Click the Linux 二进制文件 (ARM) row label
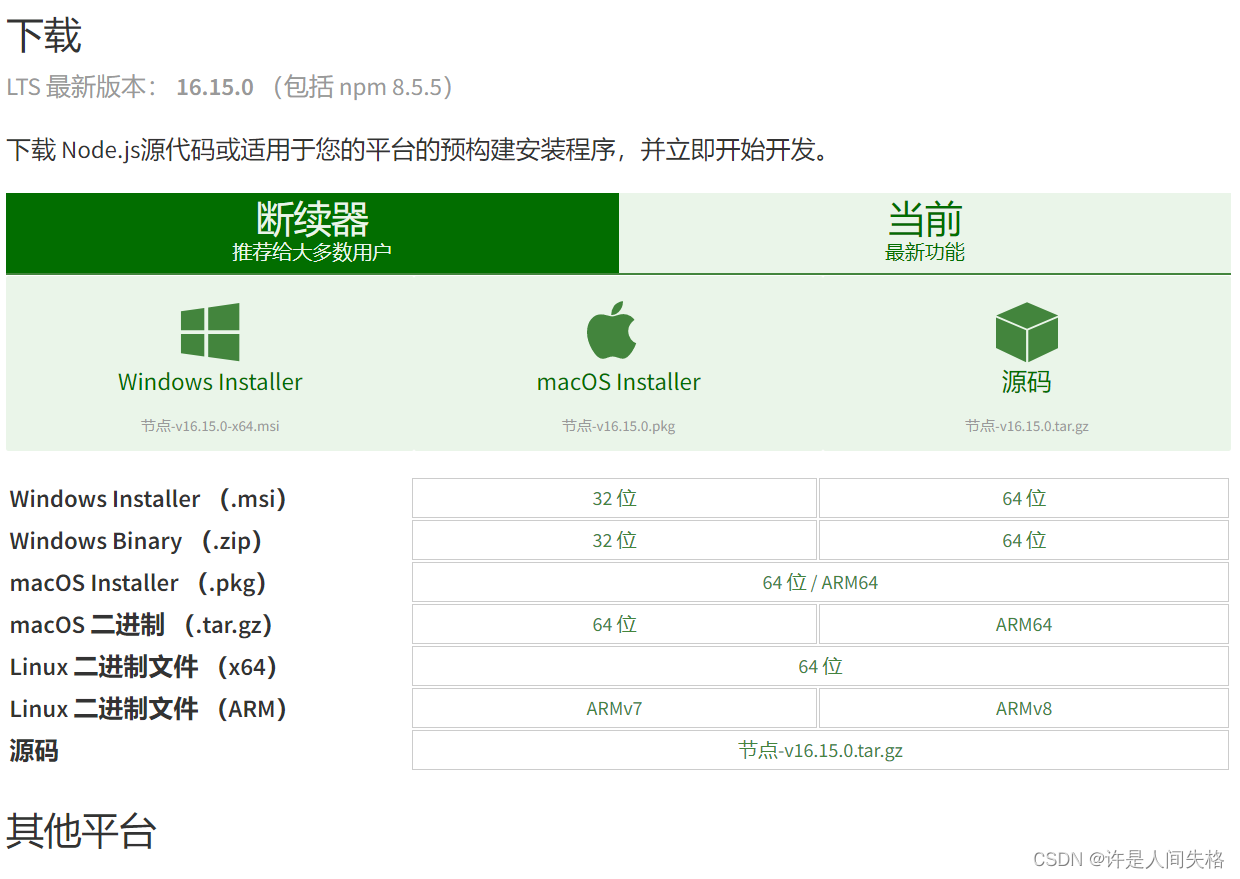 (x=150, y=709)
